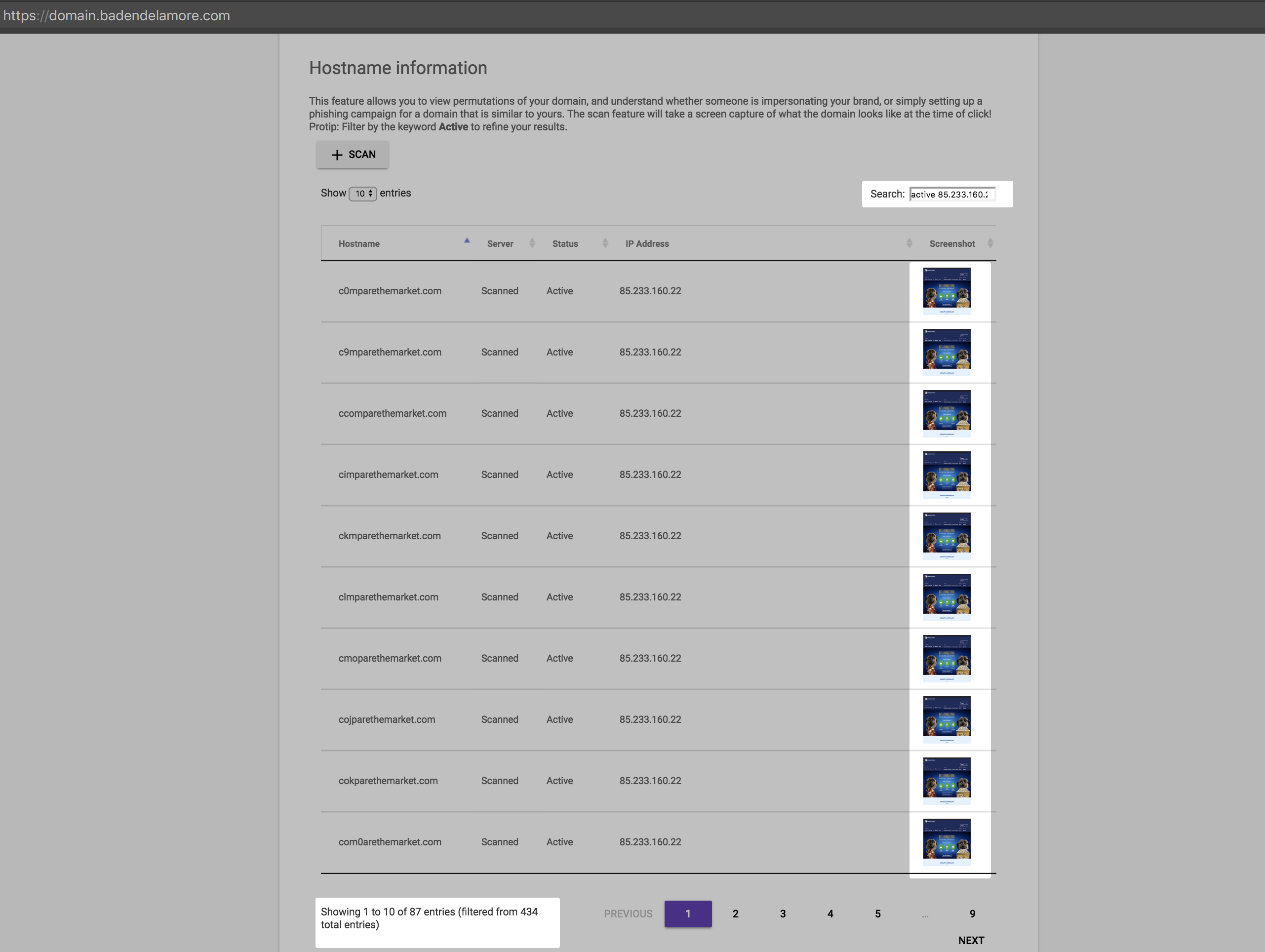Click the browser URL address bar
Viewport: 1265px width, 952px height.
[x=632, y=15]
